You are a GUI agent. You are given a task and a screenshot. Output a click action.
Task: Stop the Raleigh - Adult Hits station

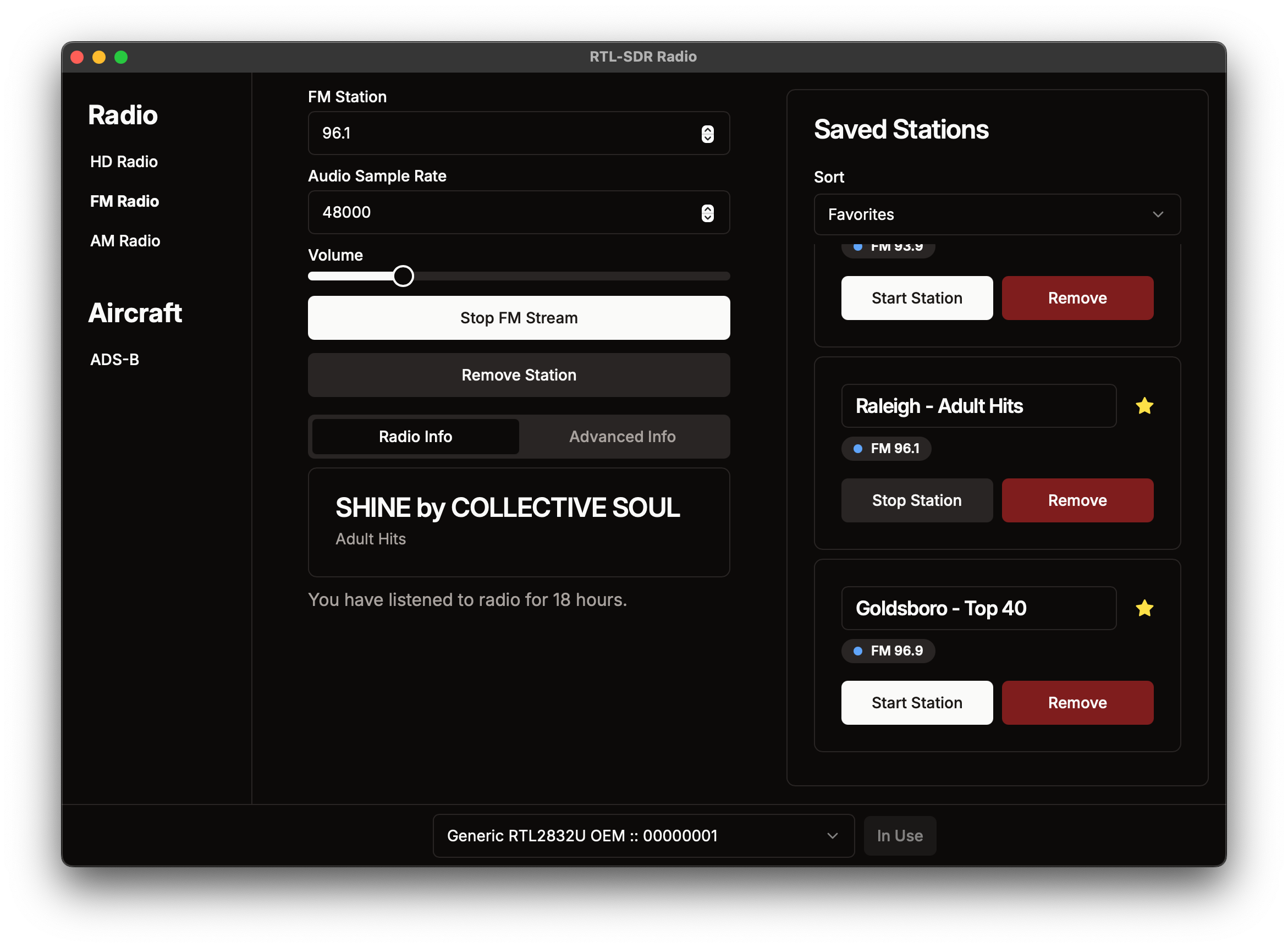(916, 500)
